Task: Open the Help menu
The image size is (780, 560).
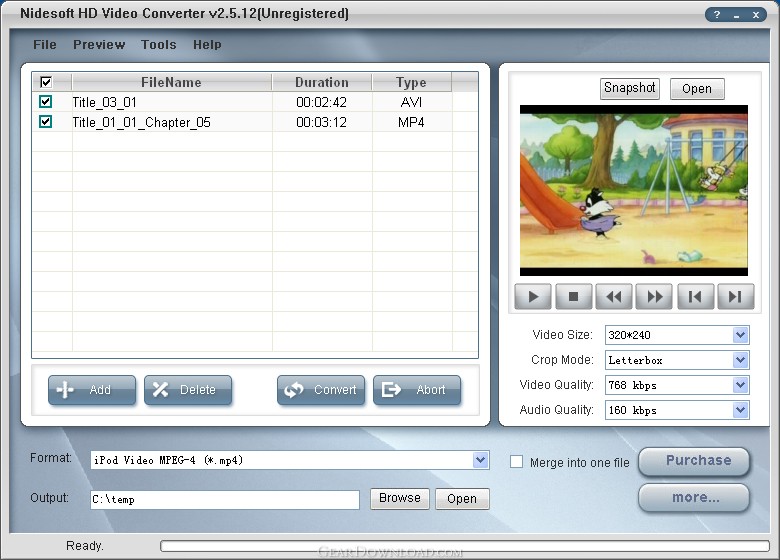Action: [207, 45]
